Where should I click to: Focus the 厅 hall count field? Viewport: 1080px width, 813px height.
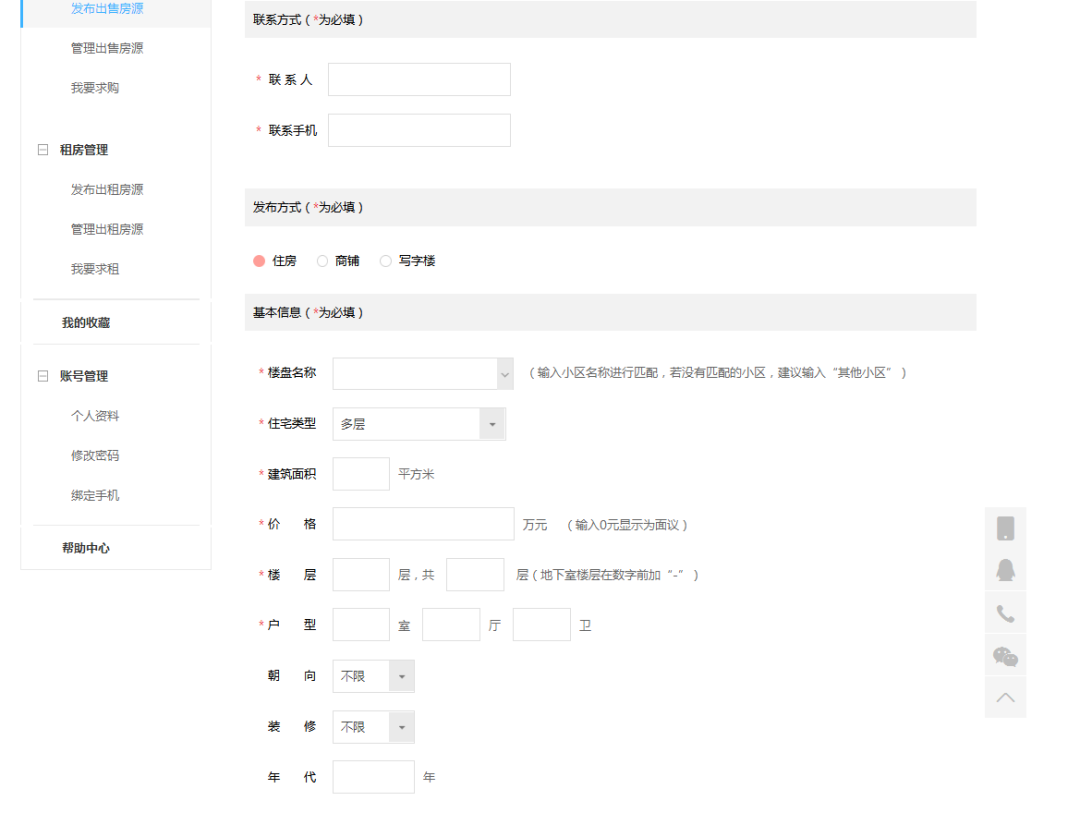click(x=451, y=625)
